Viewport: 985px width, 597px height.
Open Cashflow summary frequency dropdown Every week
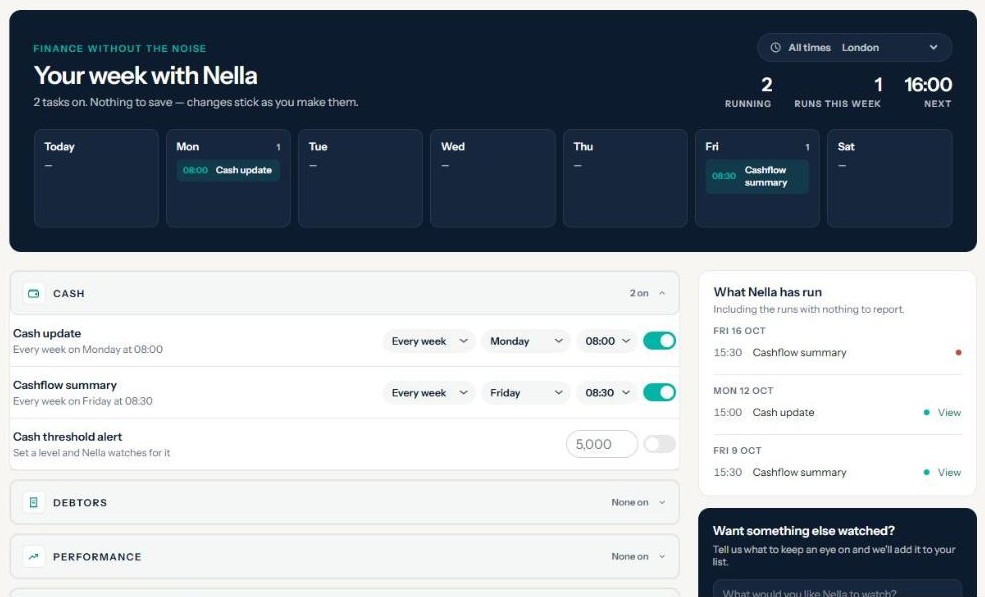[x=429, y=393]
